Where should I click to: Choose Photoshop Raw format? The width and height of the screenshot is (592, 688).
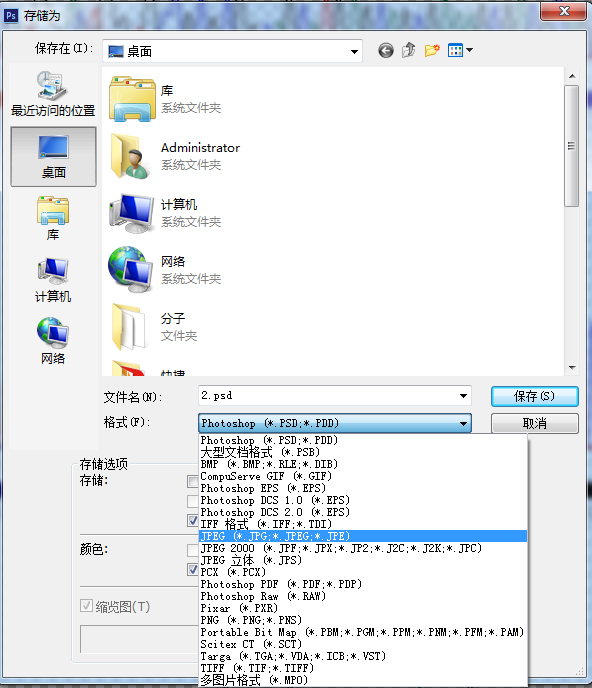[x=363, y=596]
